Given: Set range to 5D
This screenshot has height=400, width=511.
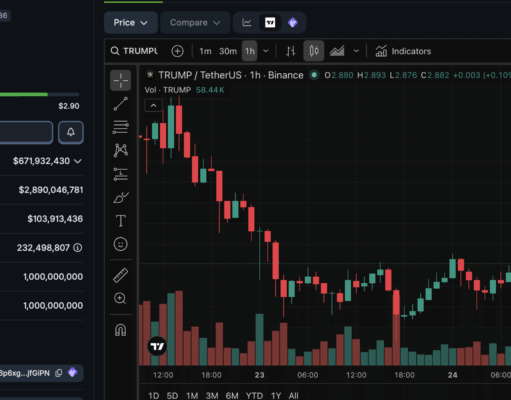Looking at the screenshot, I should point(172,396).
